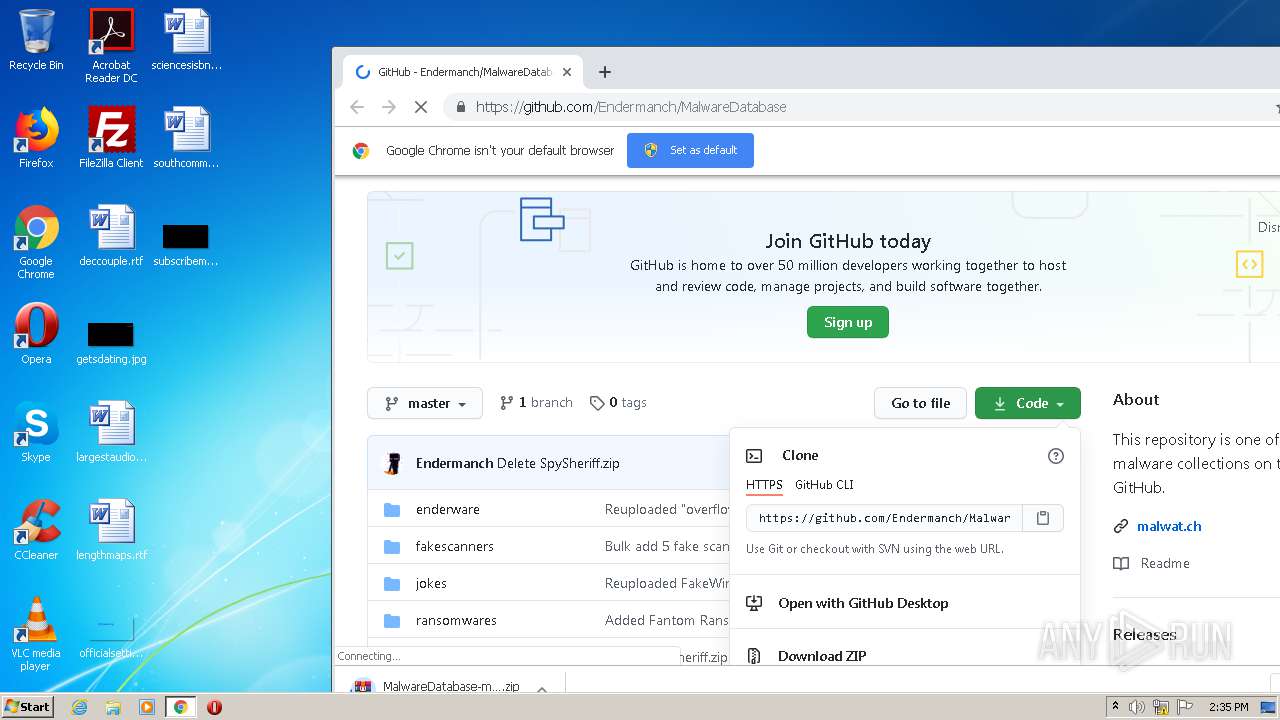Open the Skype desktop shortcut
1280x720 pixels.
click(36, 432)
